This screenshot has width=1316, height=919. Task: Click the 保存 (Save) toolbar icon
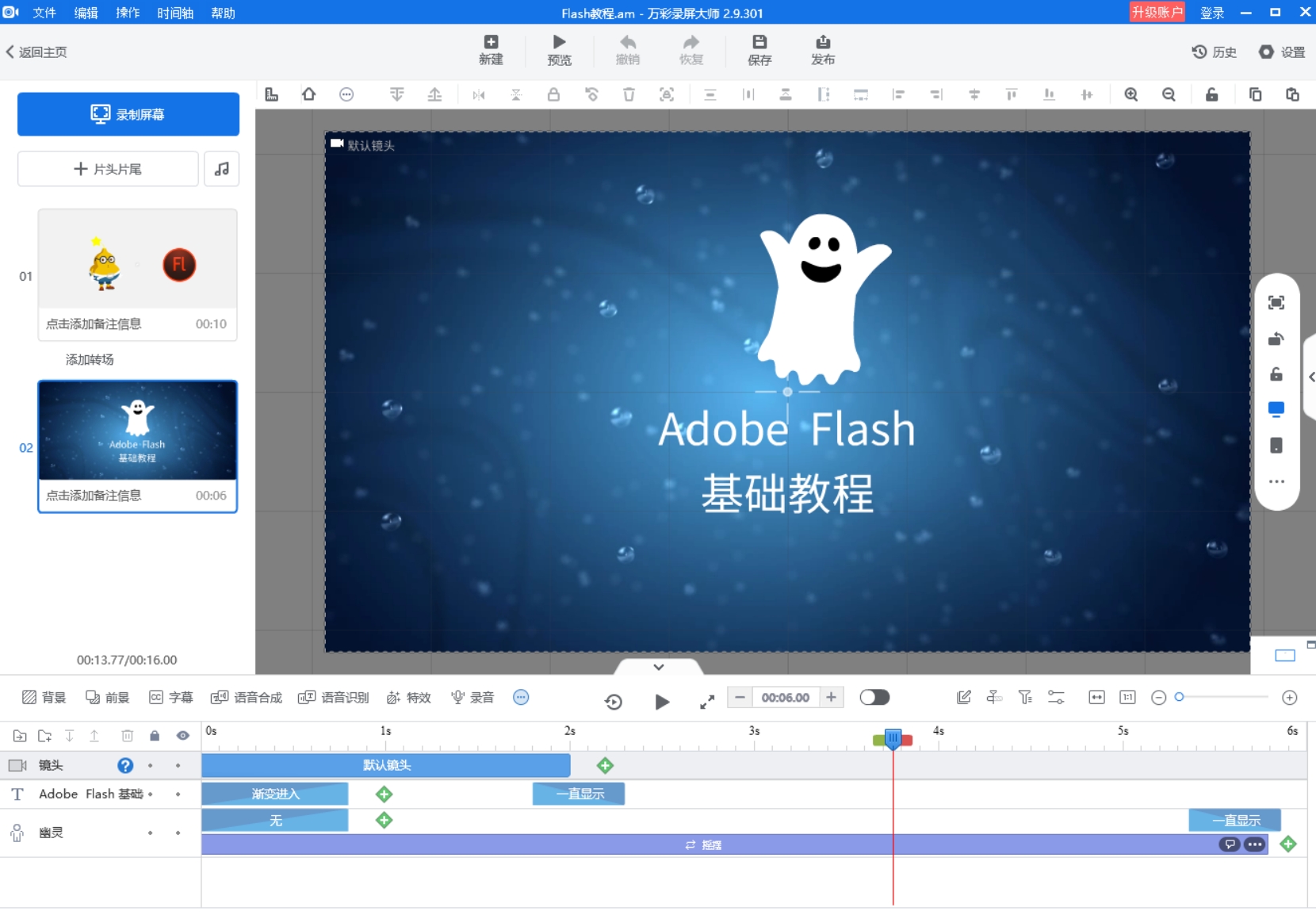(759, 50)
